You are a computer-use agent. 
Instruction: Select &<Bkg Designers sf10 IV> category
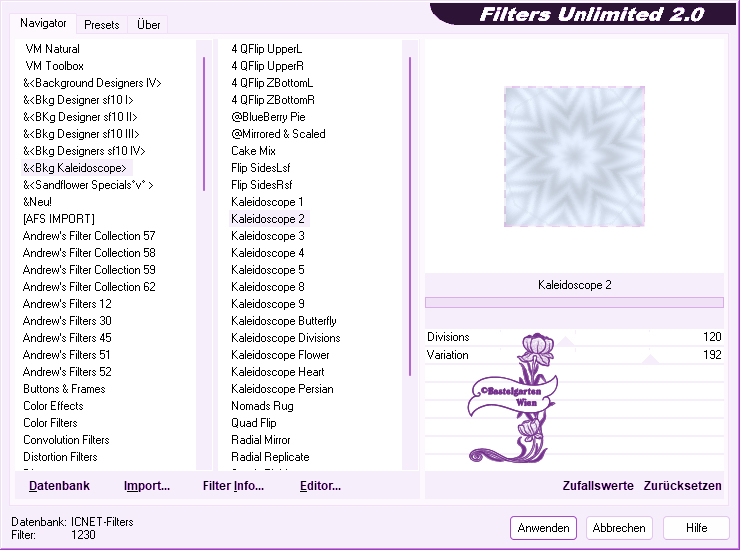(x=84, y=151)
